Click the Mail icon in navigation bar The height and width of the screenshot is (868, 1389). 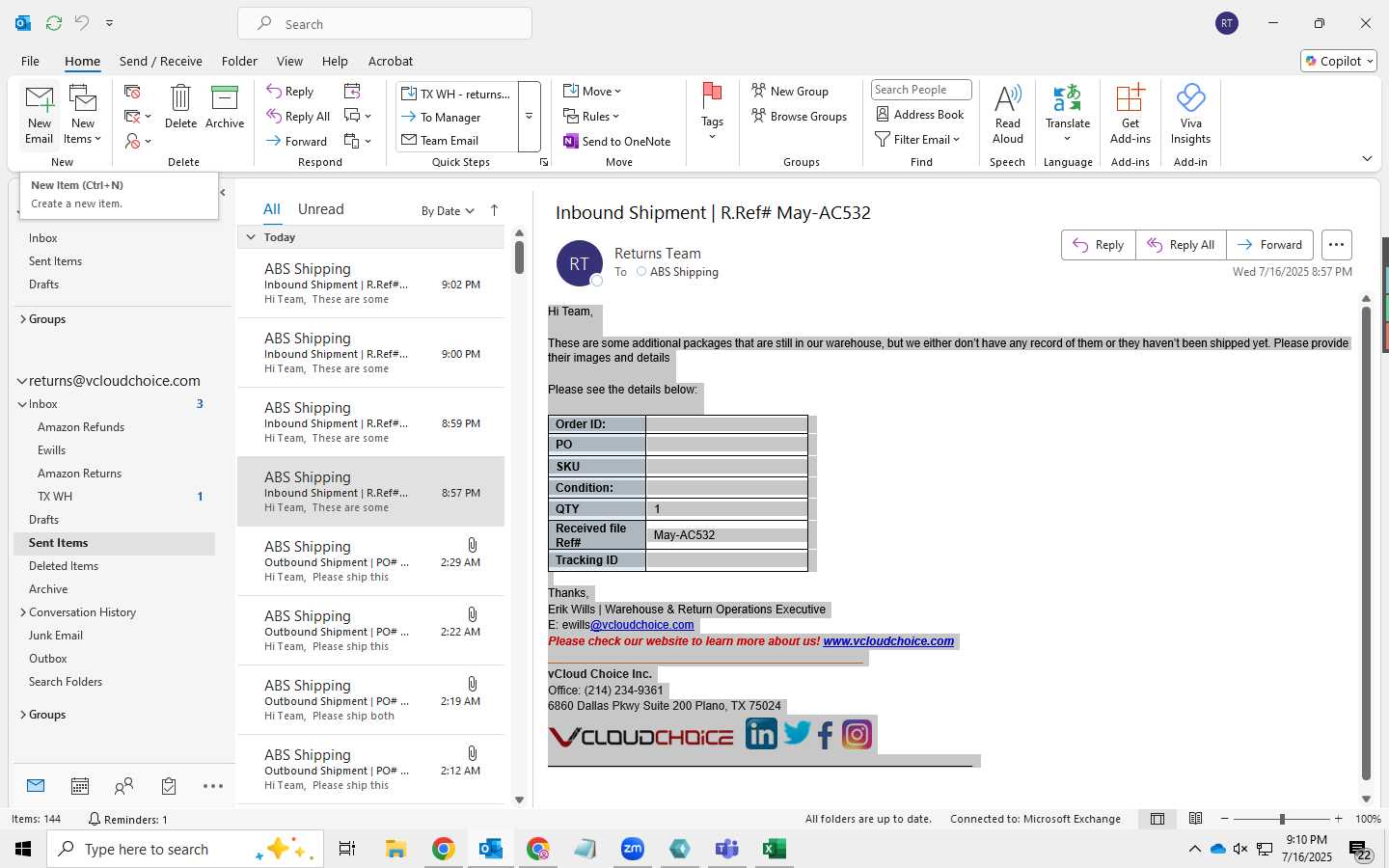36,786
